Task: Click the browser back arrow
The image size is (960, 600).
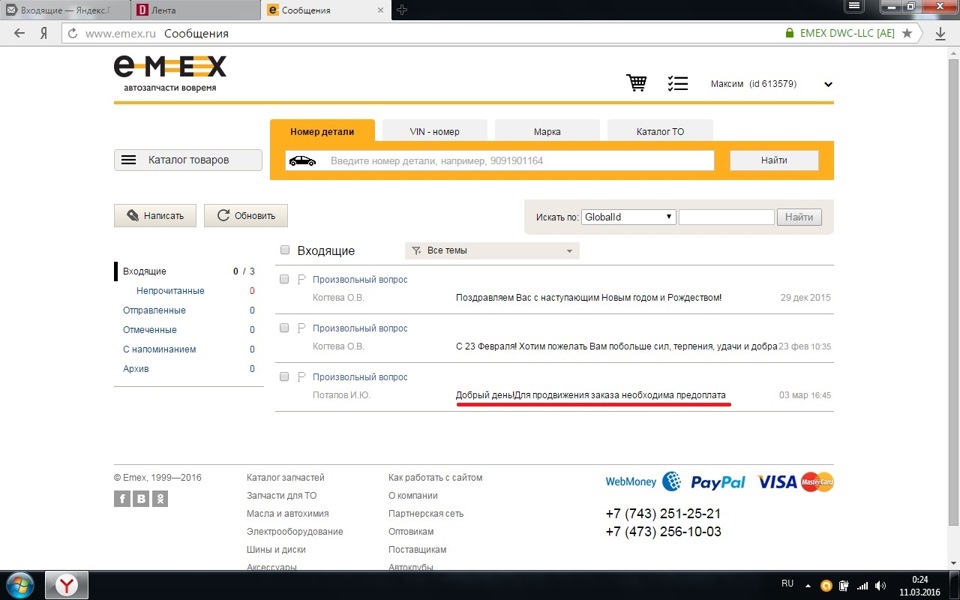Action: click(19, 32)
